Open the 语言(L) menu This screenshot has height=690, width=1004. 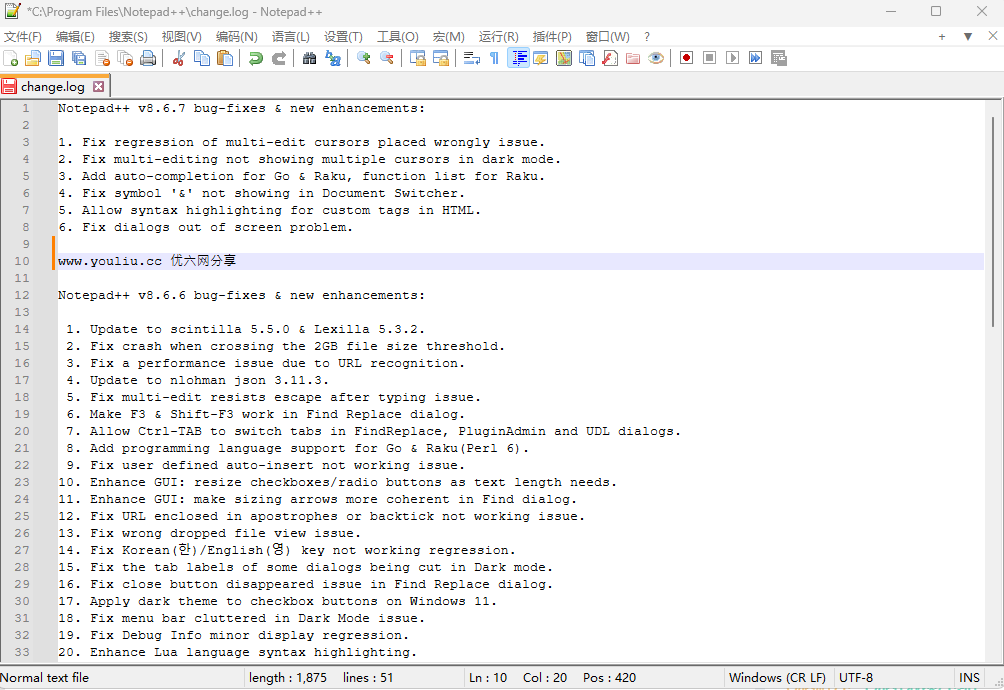point(290,36)
